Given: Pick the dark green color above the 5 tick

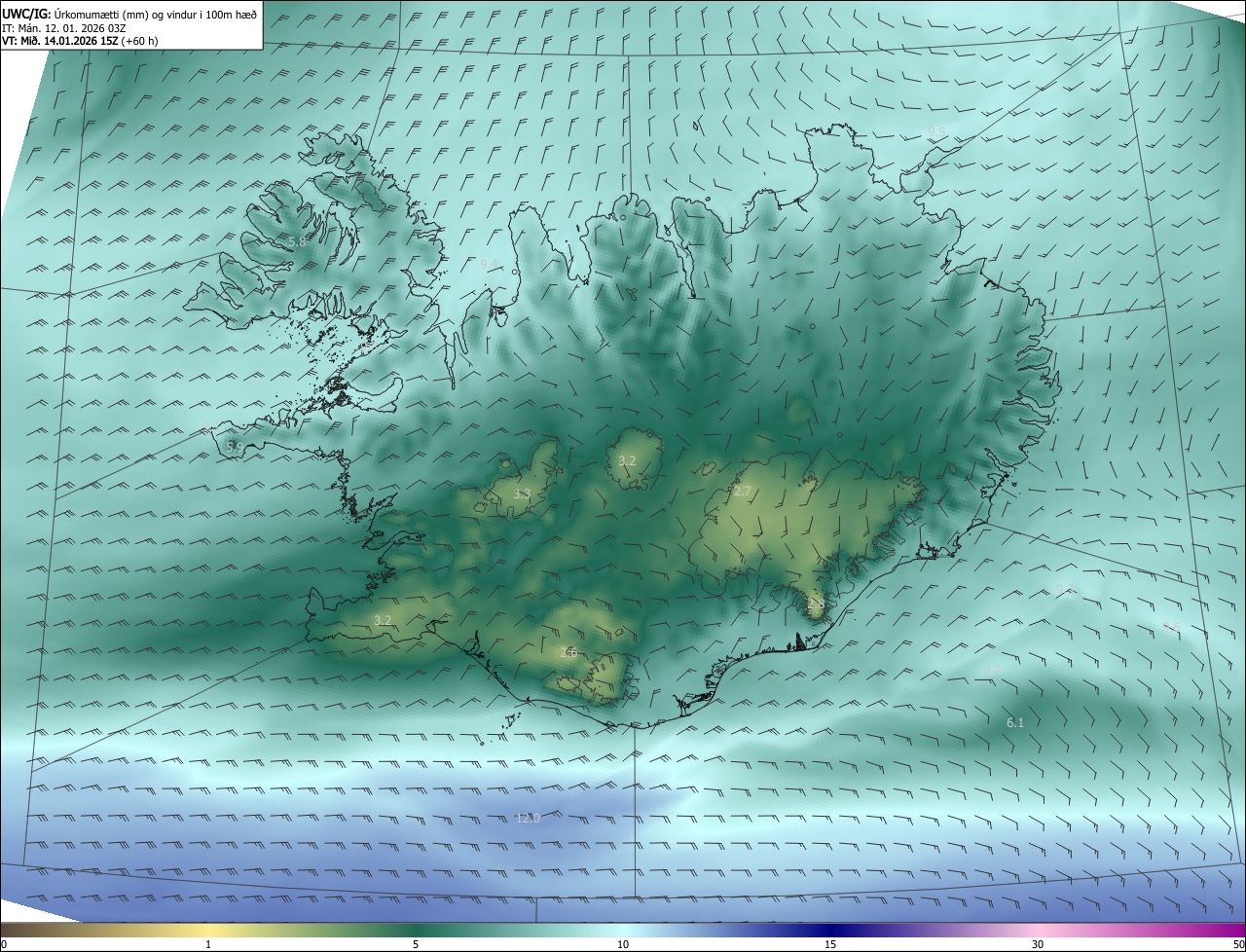Looking at the screenshot, I should click(416, 930).
